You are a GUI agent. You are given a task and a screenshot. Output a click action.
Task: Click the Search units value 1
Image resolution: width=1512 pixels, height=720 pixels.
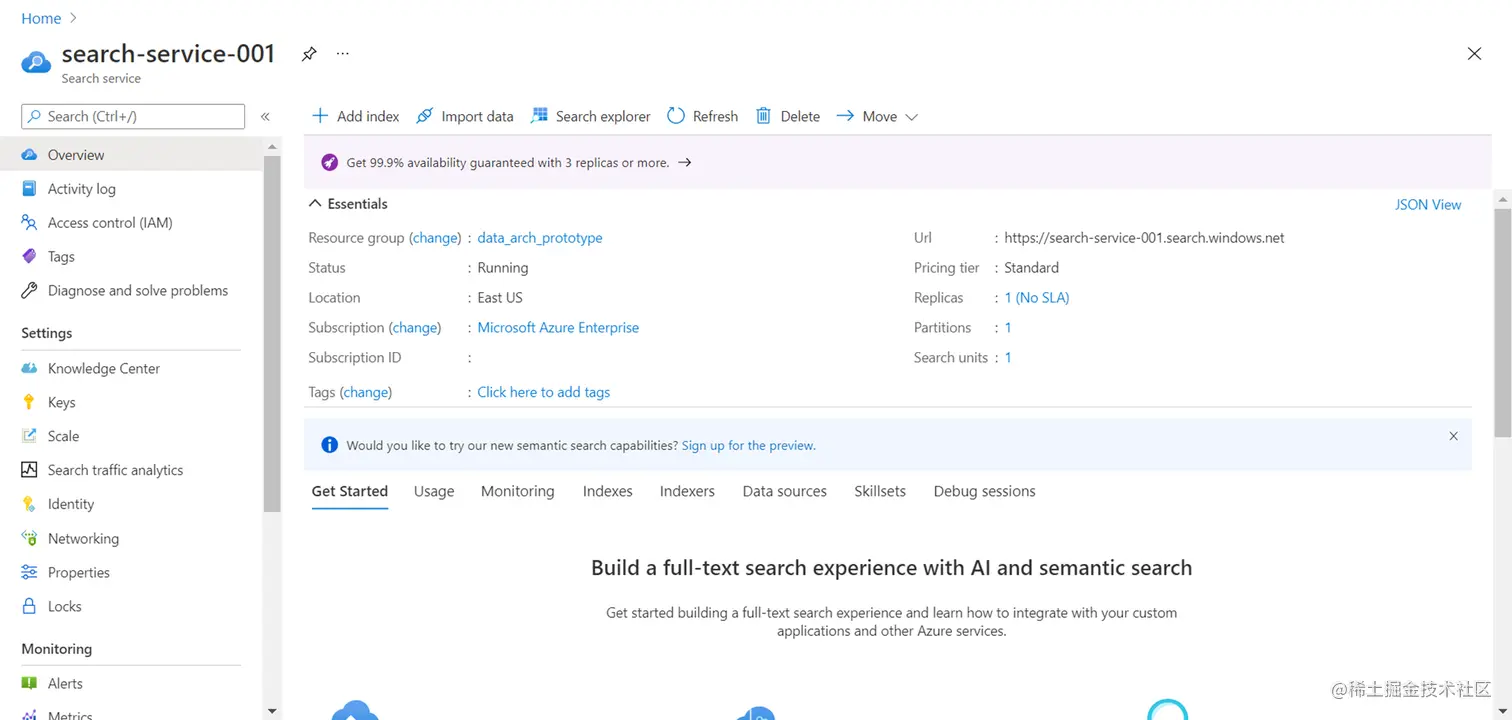pyautogui.click(x=1008, y=357)
